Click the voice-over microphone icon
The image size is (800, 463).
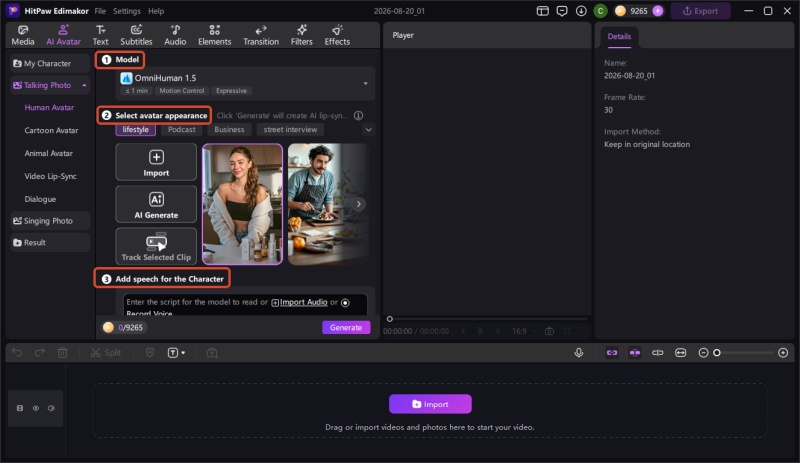pos(579,353)
